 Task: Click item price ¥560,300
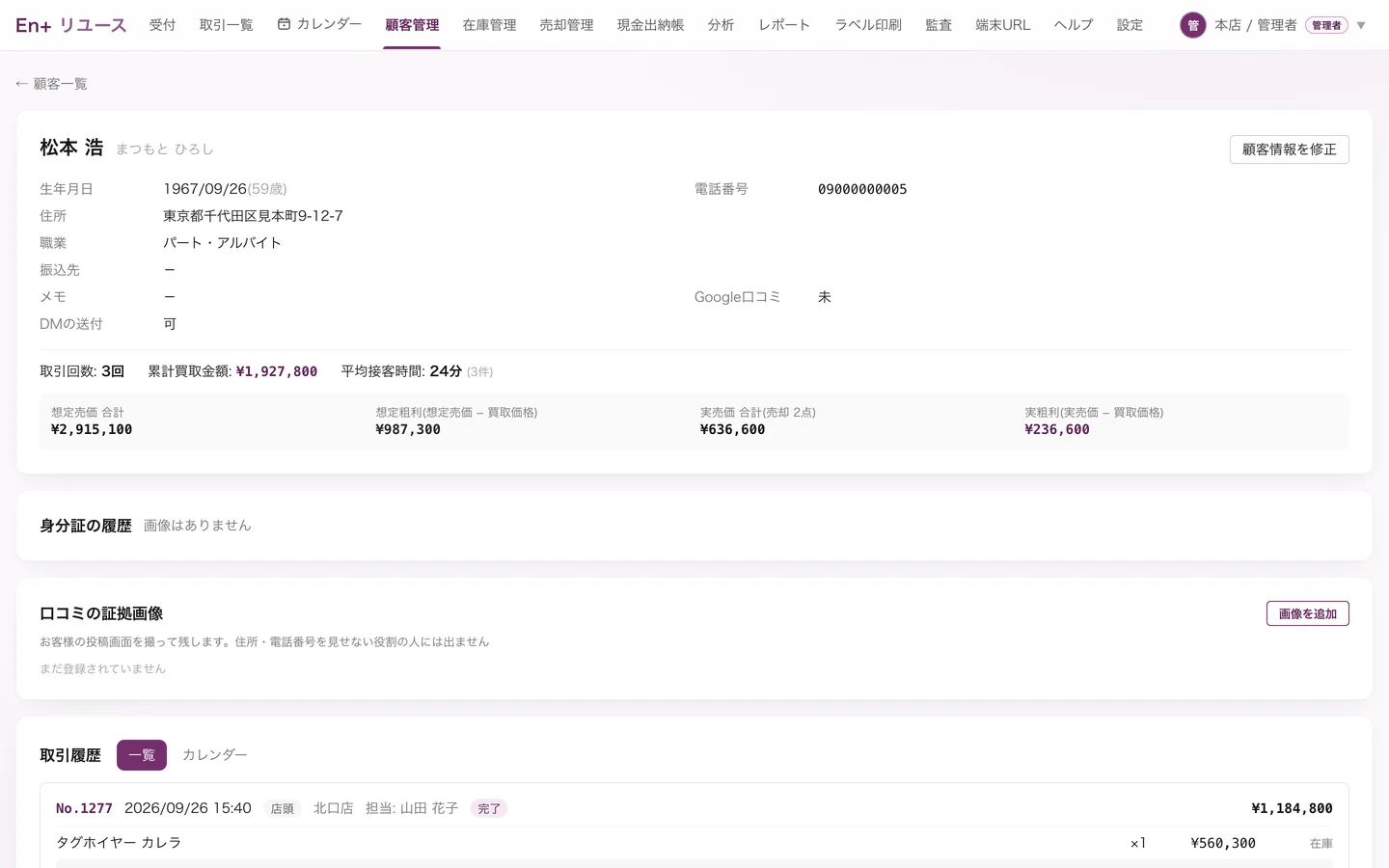1223,843
